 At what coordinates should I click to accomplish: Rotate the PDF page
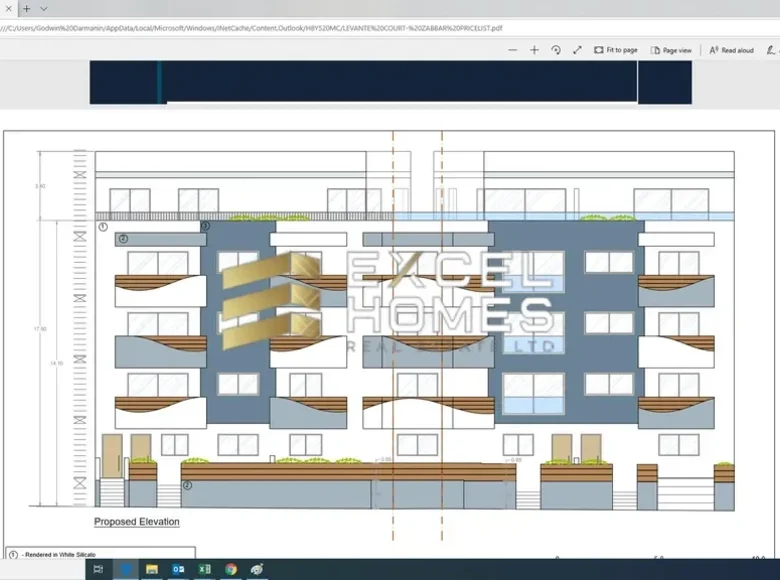coord(556,50)
